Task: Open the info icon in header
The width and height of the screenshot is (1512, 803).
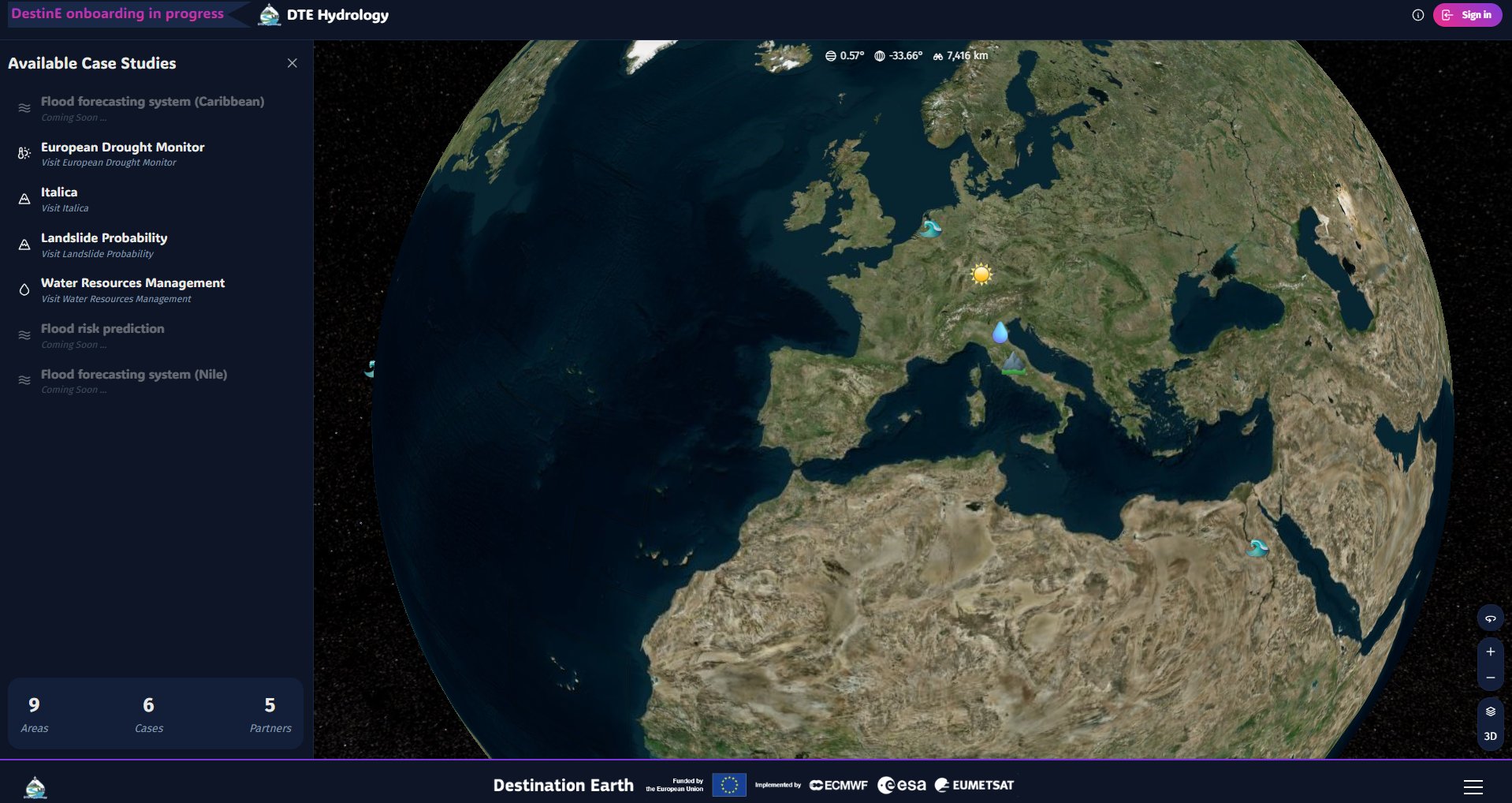Action: [x=1417, y=15]
